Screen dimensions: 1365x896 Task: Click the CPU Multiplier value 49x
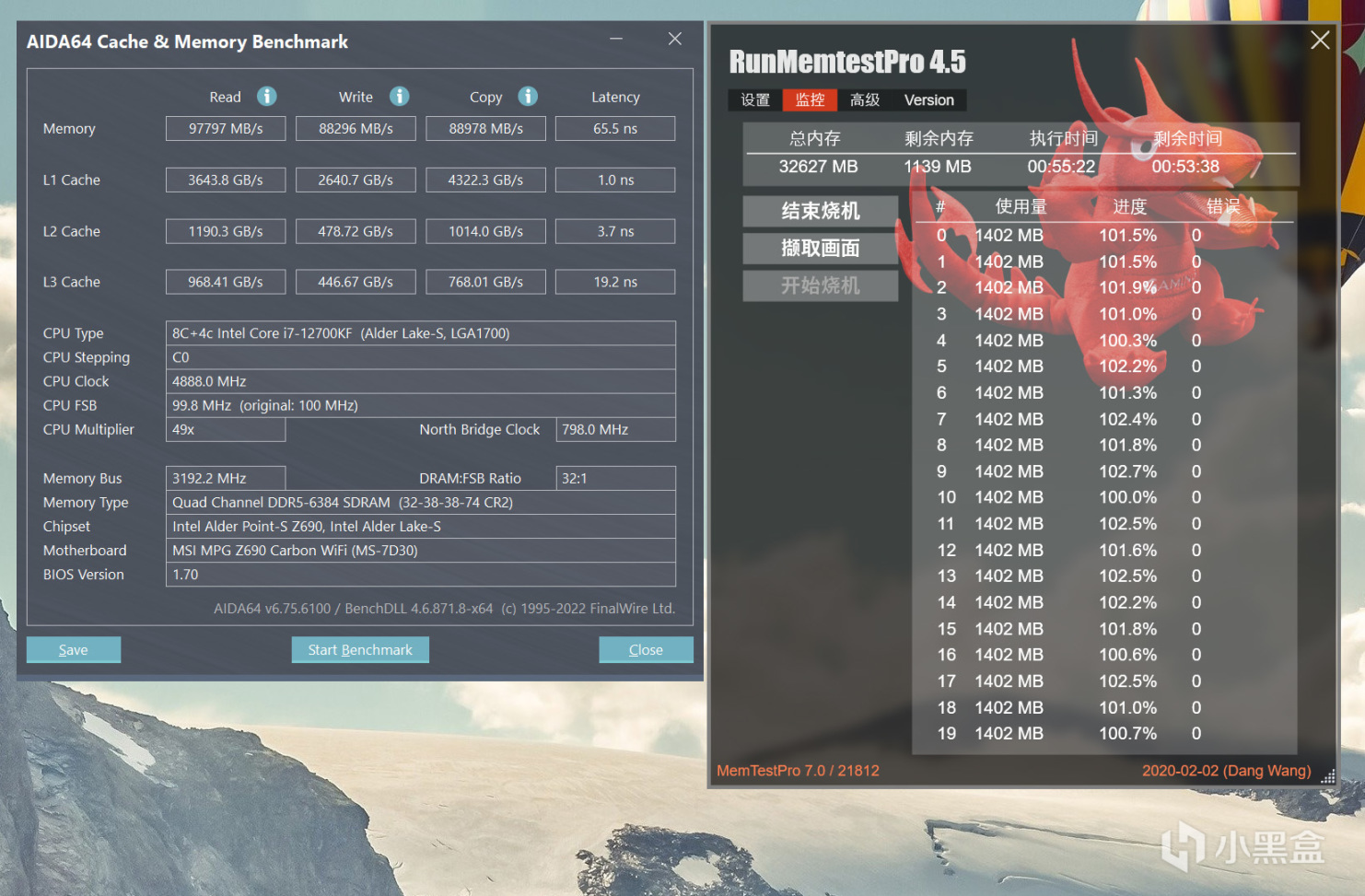(226, 429)
